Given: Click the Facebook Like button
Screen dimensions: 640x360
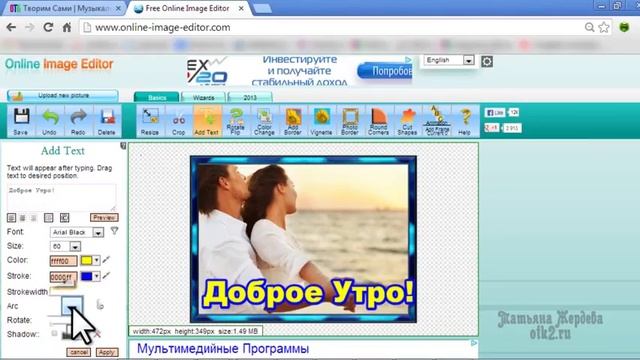Looking at the screenshot, I should [x=495, y=113].
